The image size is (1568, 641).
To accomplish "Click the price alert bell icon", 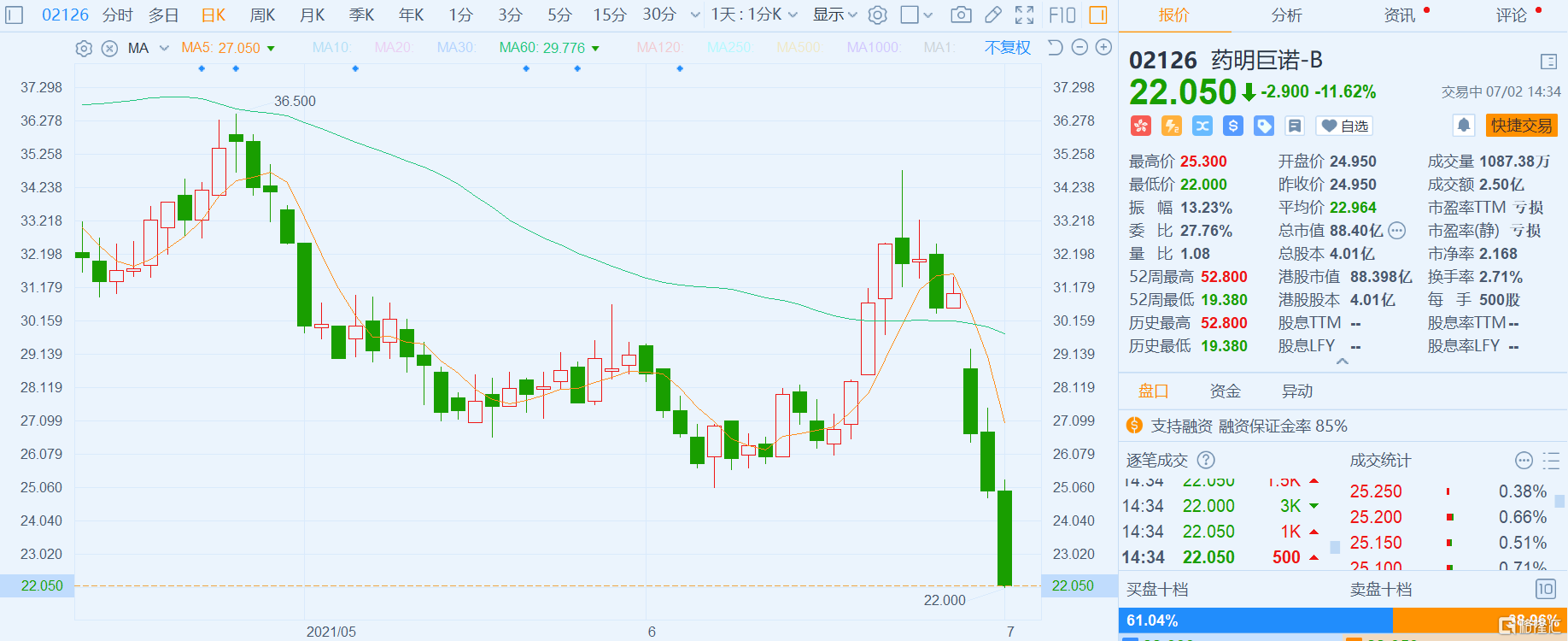I will (x=1463, y=126).
